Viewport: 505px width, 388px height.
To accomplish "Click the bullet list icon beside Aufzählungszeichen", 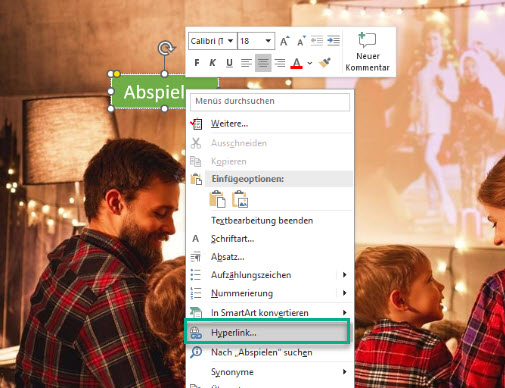I will point(196,275).
